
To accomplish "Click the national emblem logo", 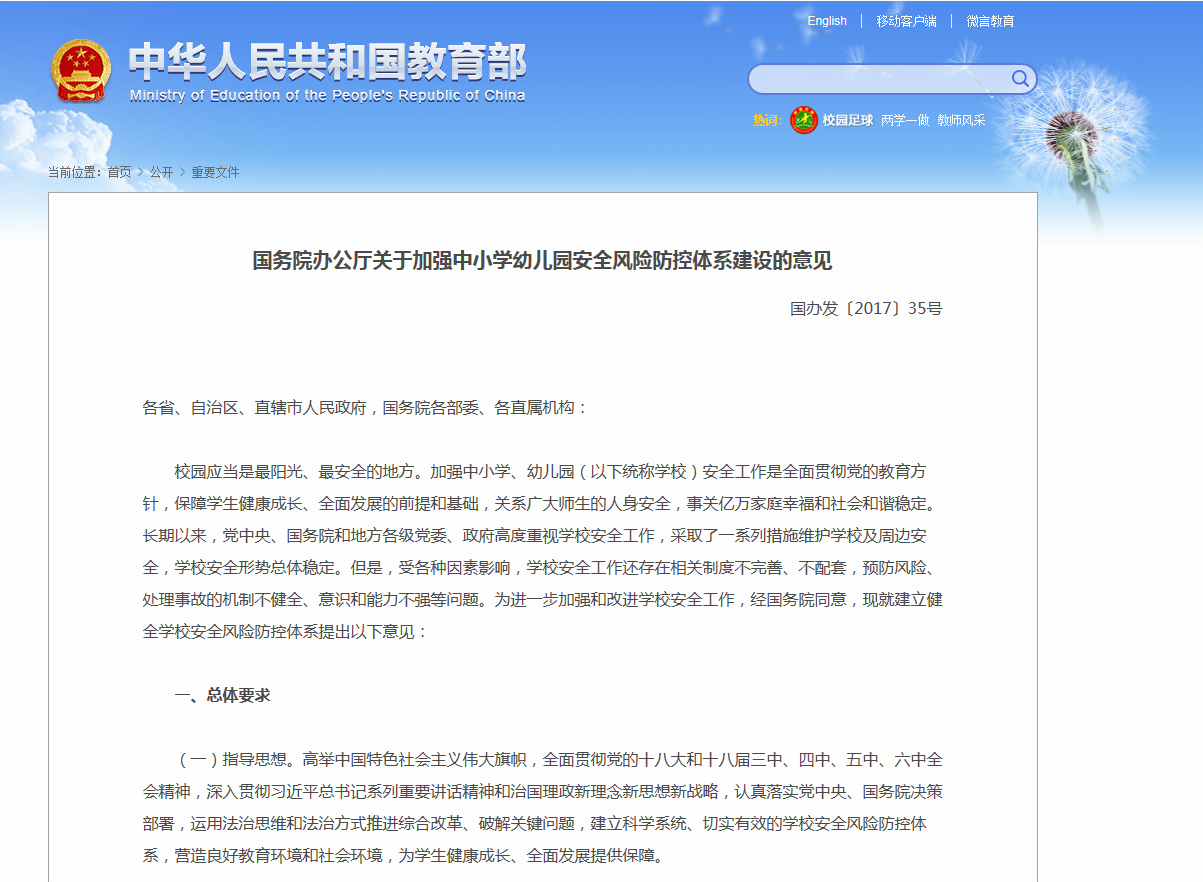I will tap(82, 71).
